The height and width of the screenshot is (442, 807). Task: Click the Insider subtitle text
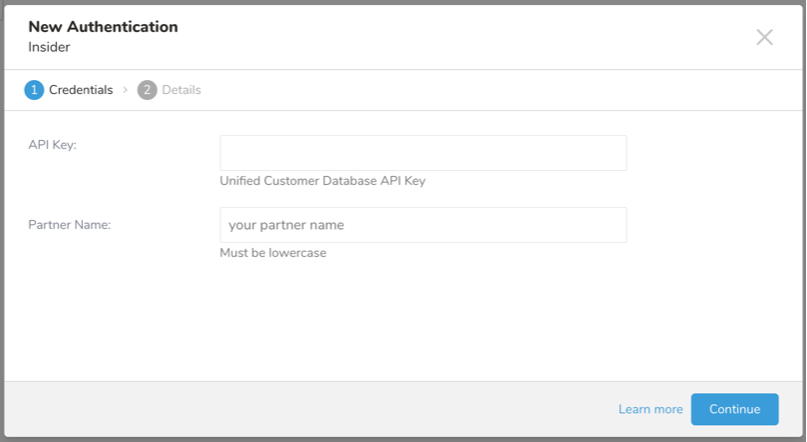tap(50, 47)
